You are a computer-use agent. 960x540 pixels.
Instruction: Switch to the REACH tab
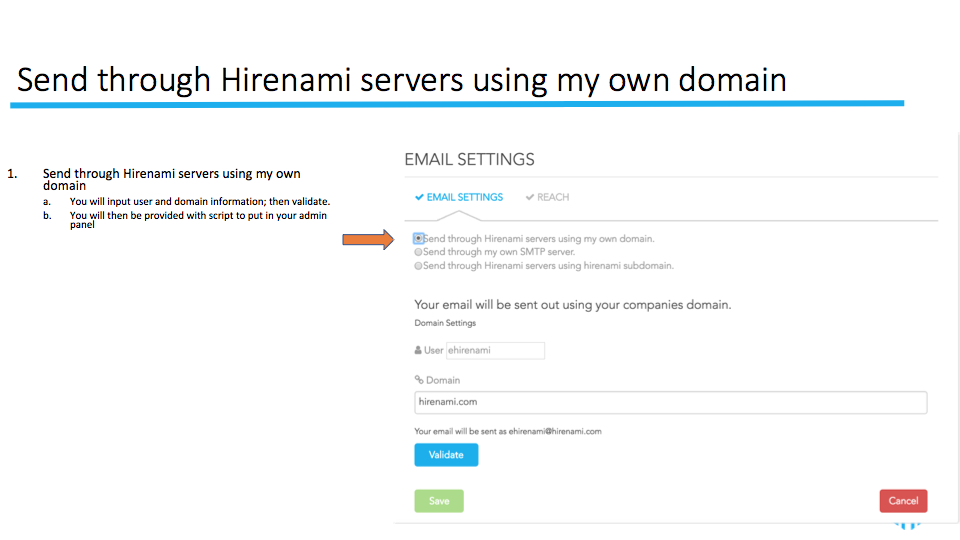pos(547,197)
